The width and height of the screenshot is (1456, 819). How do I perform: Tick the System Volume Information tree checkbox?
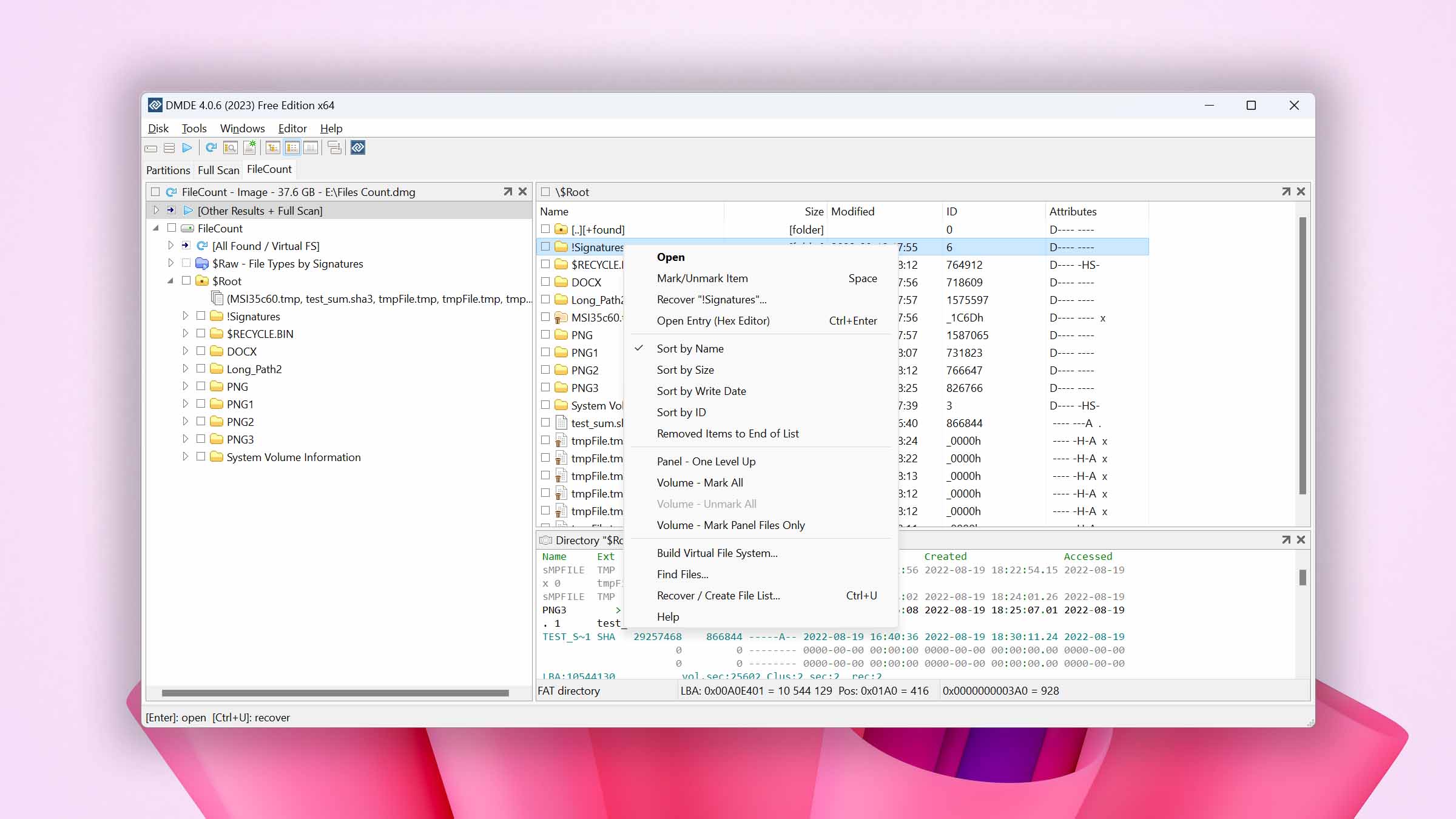coord(201,457)
